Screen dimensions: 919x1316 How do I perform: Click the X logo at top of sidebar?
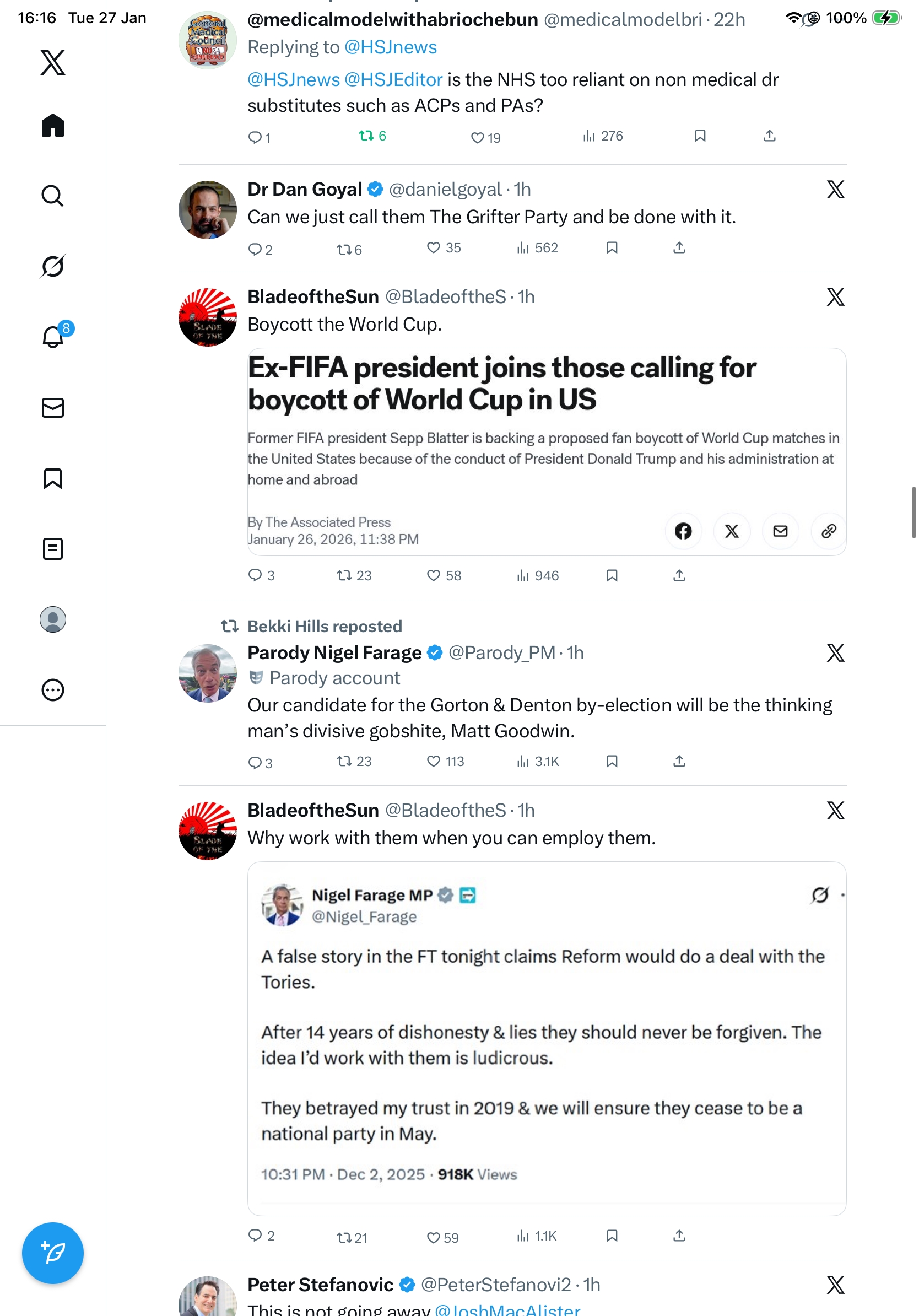coord(53,62)
